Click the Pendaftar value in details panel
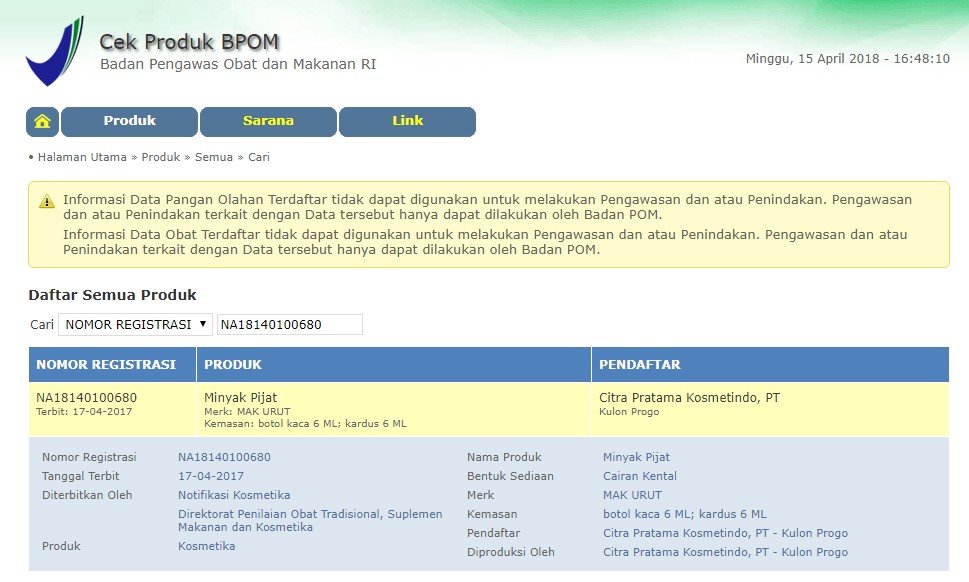Viewport: 969px width, 582px height. point(726,533)
